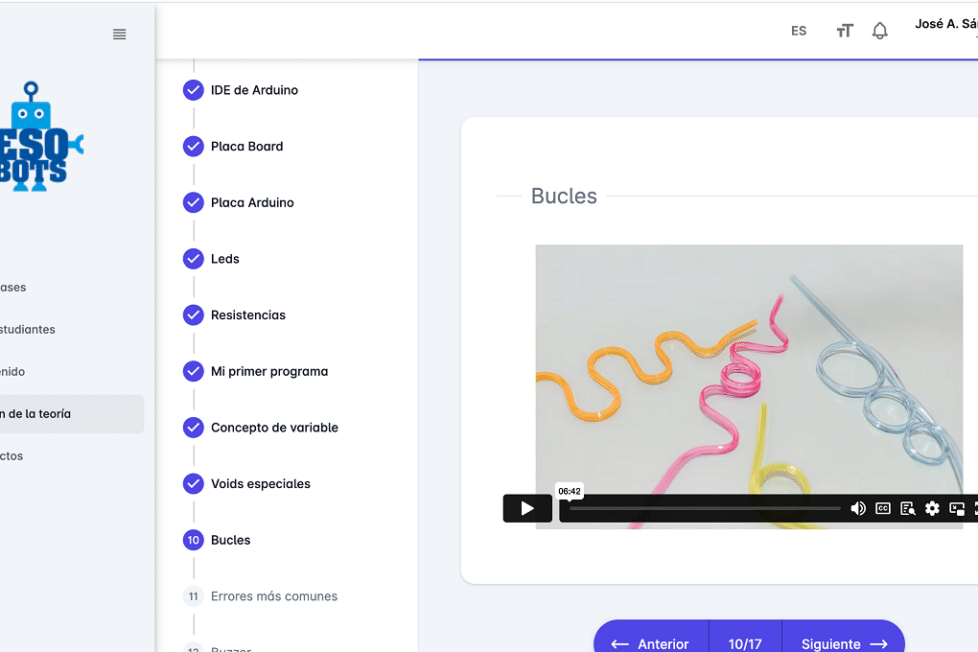978x652 pixels.
Task: Enable picture-in-picture mode on video
Action: point(956,508)
